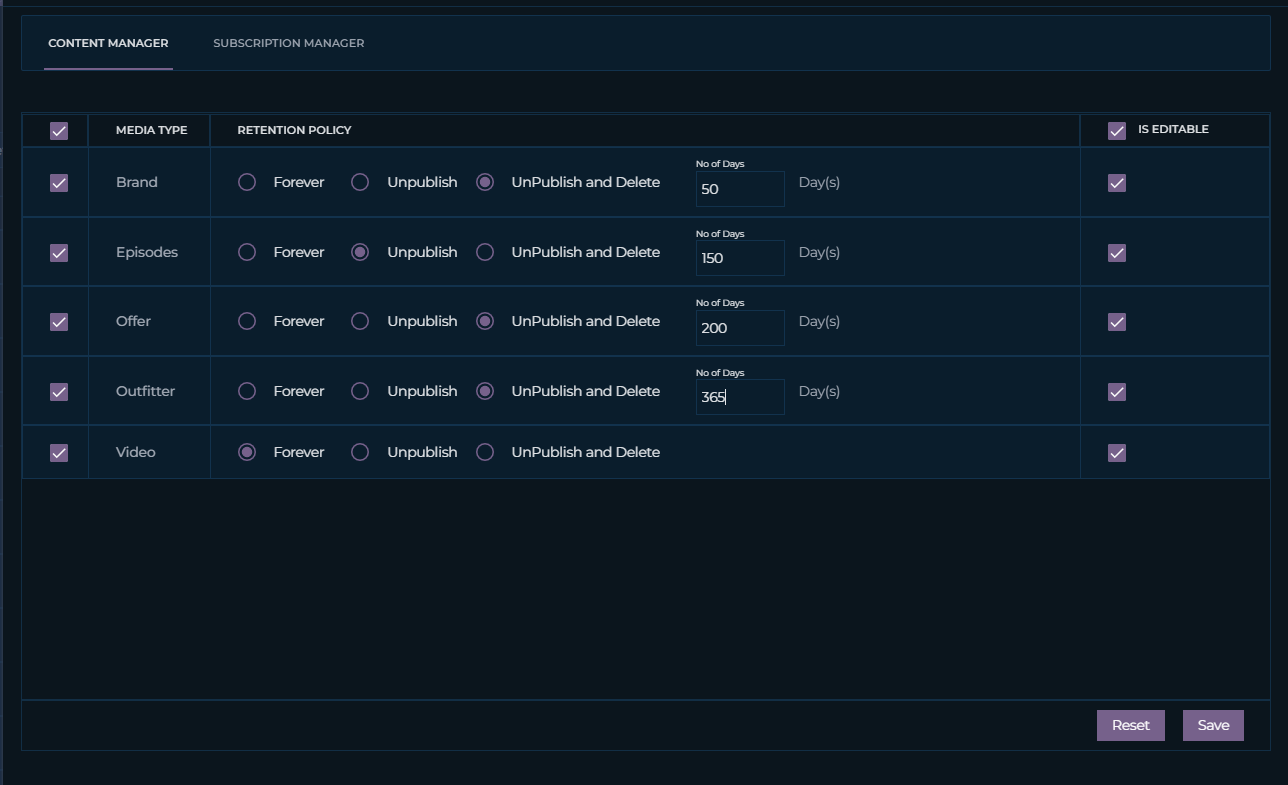Select Forever radio for Brand
This screenshot has height=785, width=1288.
[247, 182]
